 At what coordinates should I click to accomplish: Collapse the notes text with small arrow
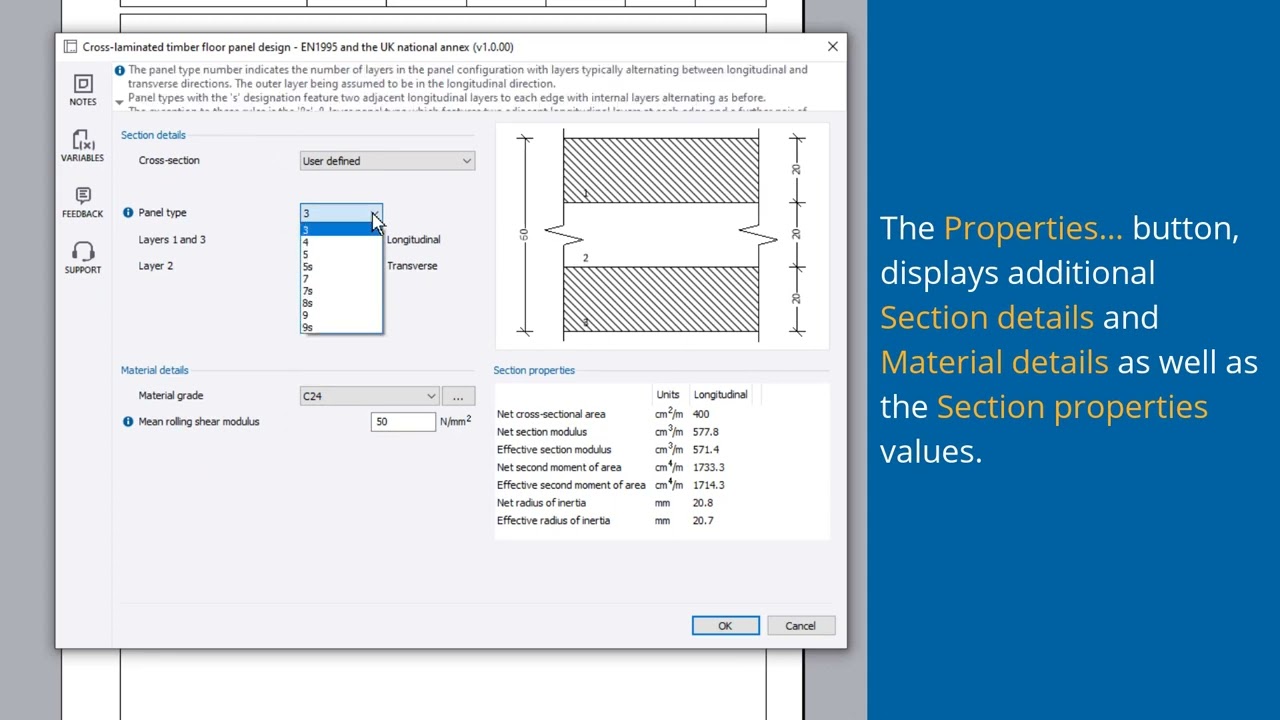(119, 102)
